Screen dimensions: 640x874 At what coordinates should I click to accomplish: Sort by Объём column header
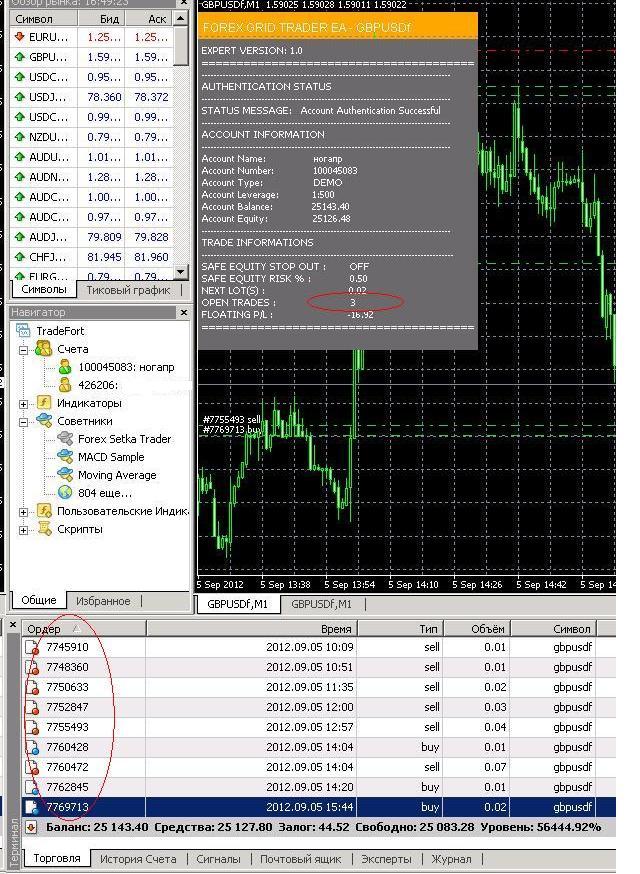(477, 629)
